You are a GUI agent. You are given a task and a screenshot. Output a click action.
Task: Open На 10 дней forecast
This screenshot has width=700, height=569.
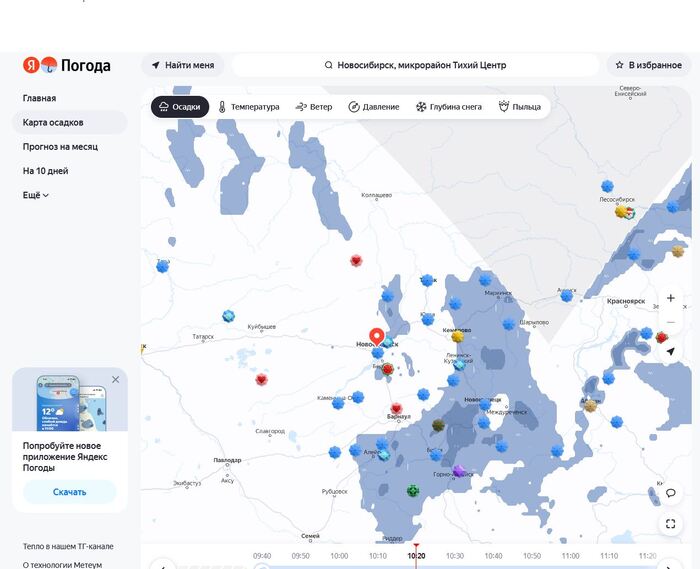coord(46,171)
